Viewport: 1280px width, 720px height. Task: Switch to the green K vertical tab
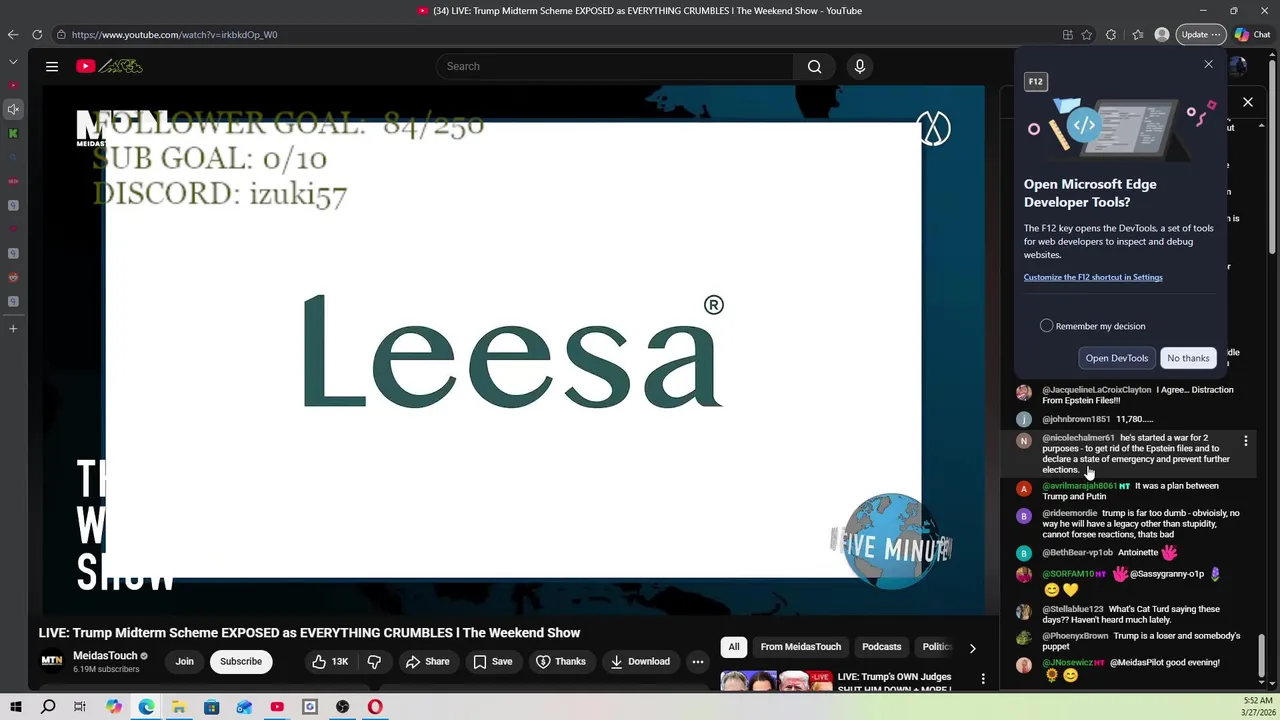(x=13, y=133)
